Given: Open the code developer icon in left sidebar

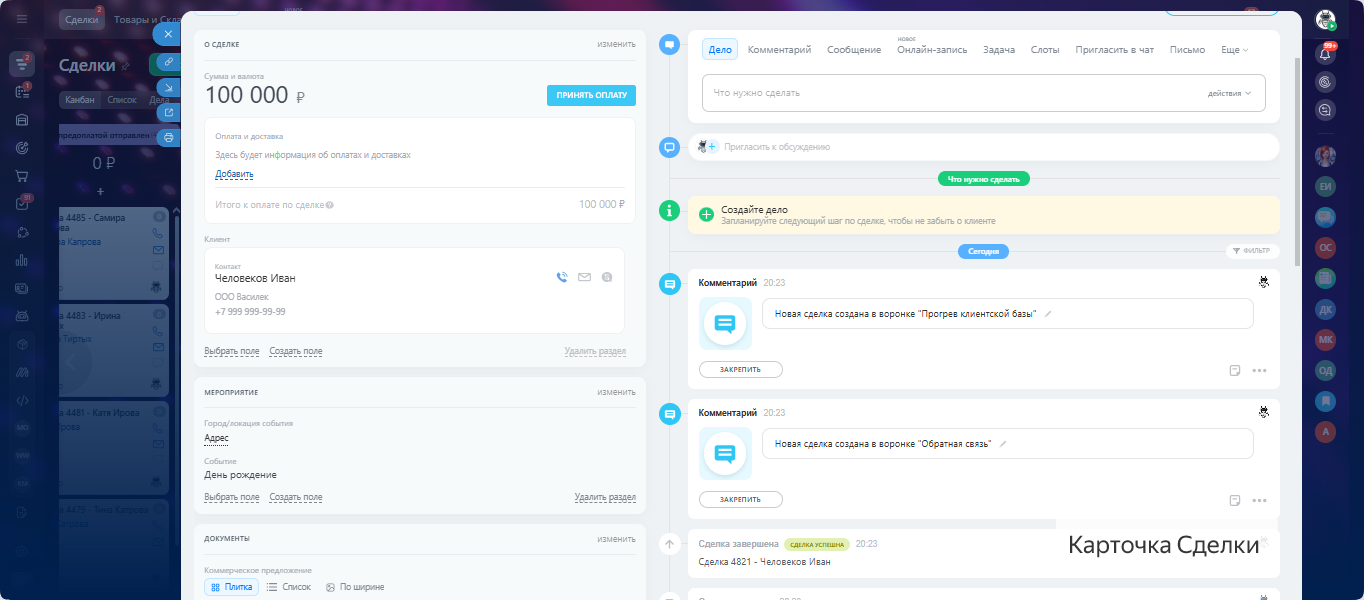Looking at the screenshot, I should (22, 400).
